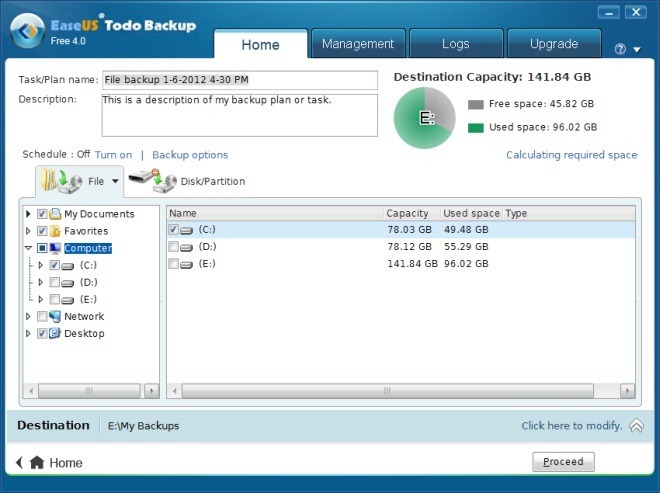Sort list by Capacity column header

[x=412, y=213]
